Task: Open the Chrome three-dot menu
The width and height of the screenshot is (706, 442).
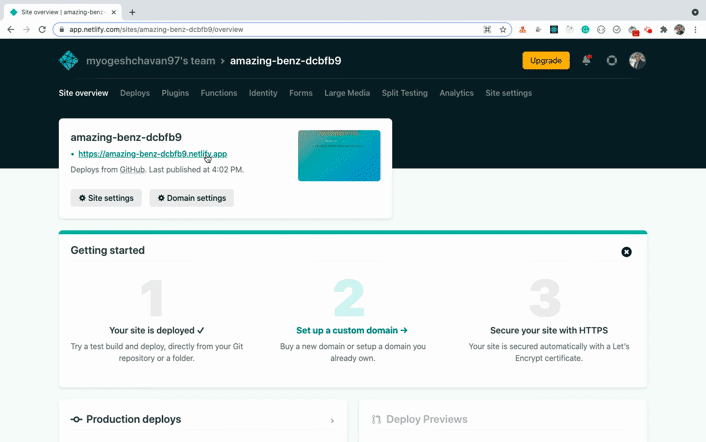Action: pos(695,30)
